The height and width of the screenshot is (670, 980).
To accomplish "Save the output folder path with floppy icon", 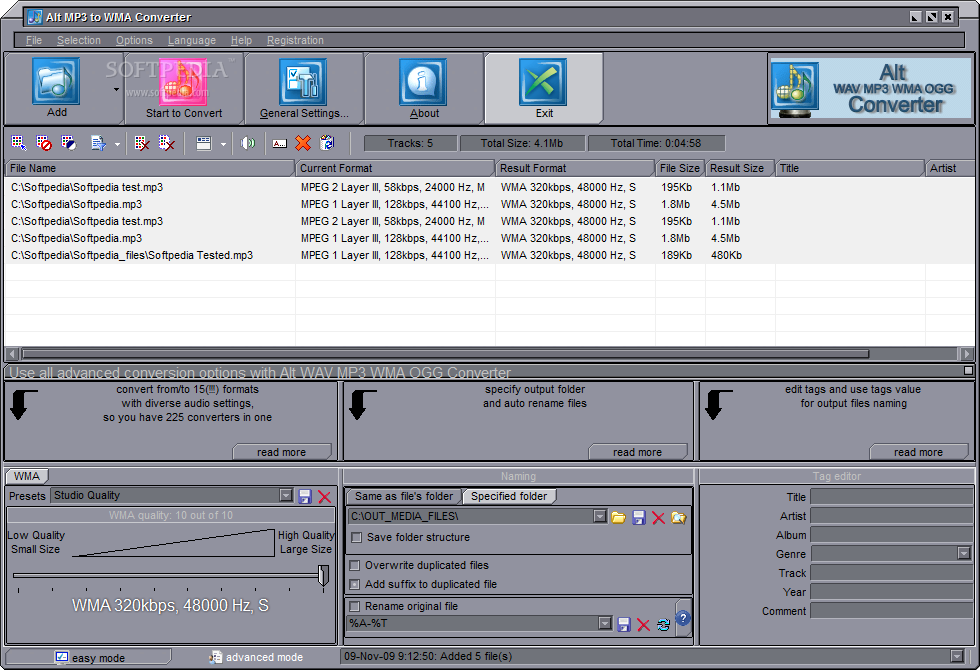I will 638,517.
